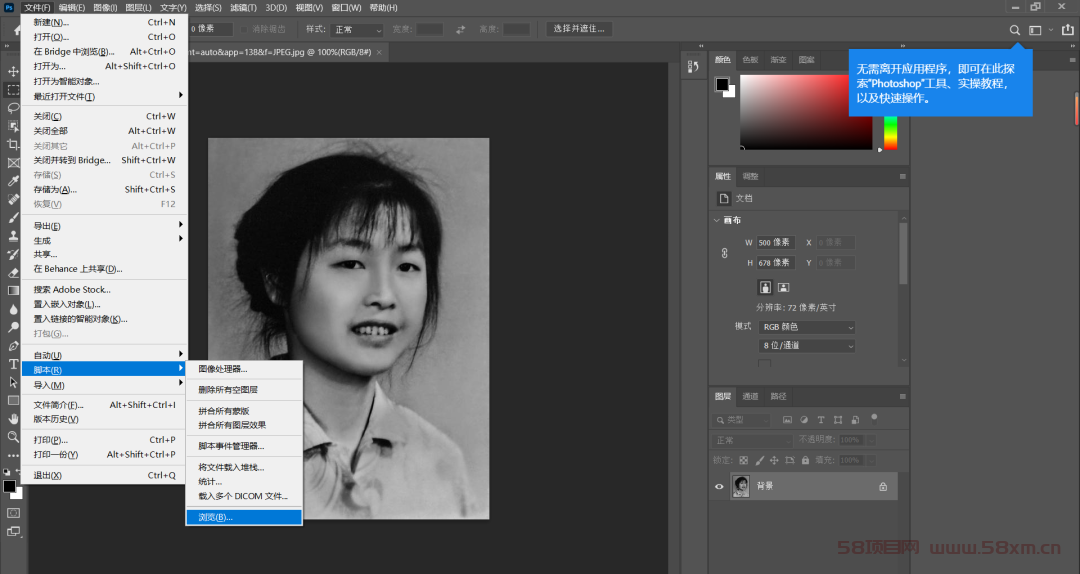This screenshot has height=574, width=1080.
Task: Open the search magnifier icon at top right
Action: click(1015, 30)
